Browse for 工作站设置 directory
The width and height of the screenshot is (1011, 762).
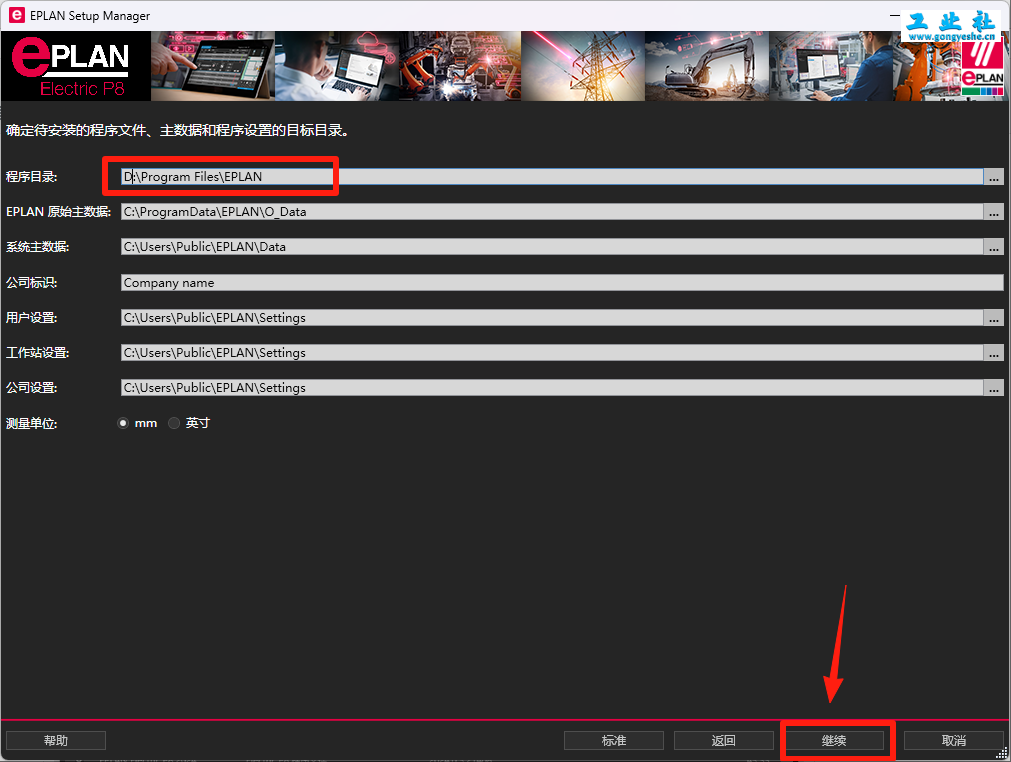pos(994,353)
